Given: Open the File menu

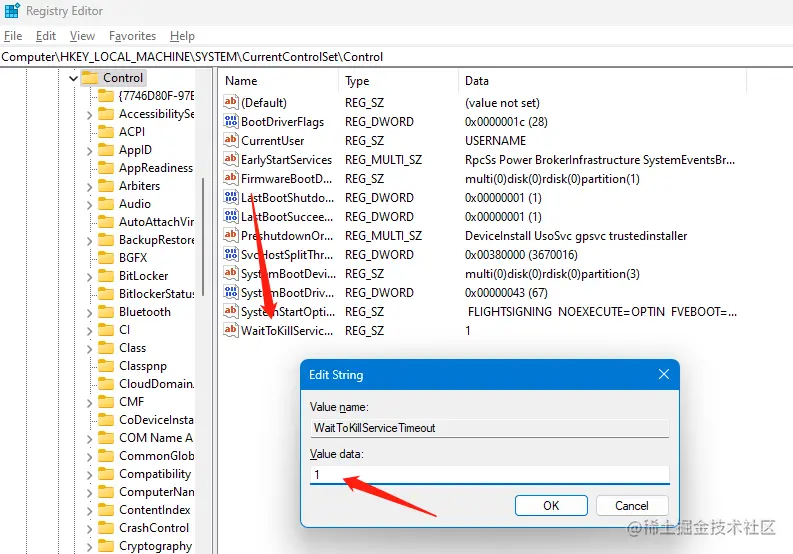Looking at the screenshot, I should (13, 36).
